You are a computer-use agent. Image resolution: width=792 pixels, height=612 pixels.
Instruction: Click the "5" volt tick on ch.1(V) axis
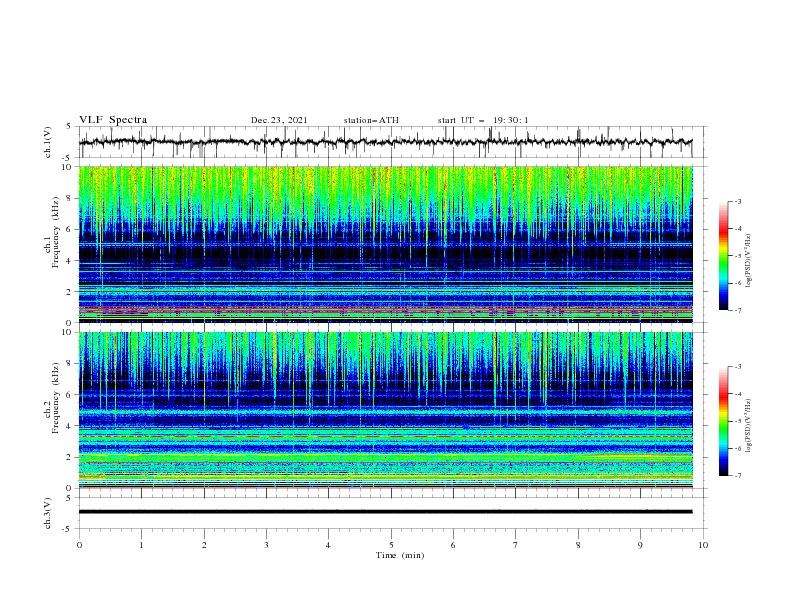[x=69, y=127]
